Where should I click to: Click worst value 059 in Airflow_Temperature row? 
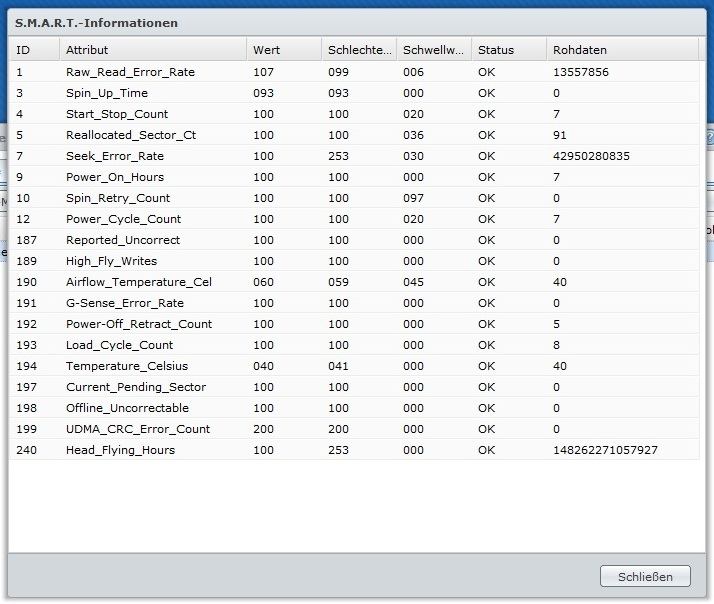338,282
